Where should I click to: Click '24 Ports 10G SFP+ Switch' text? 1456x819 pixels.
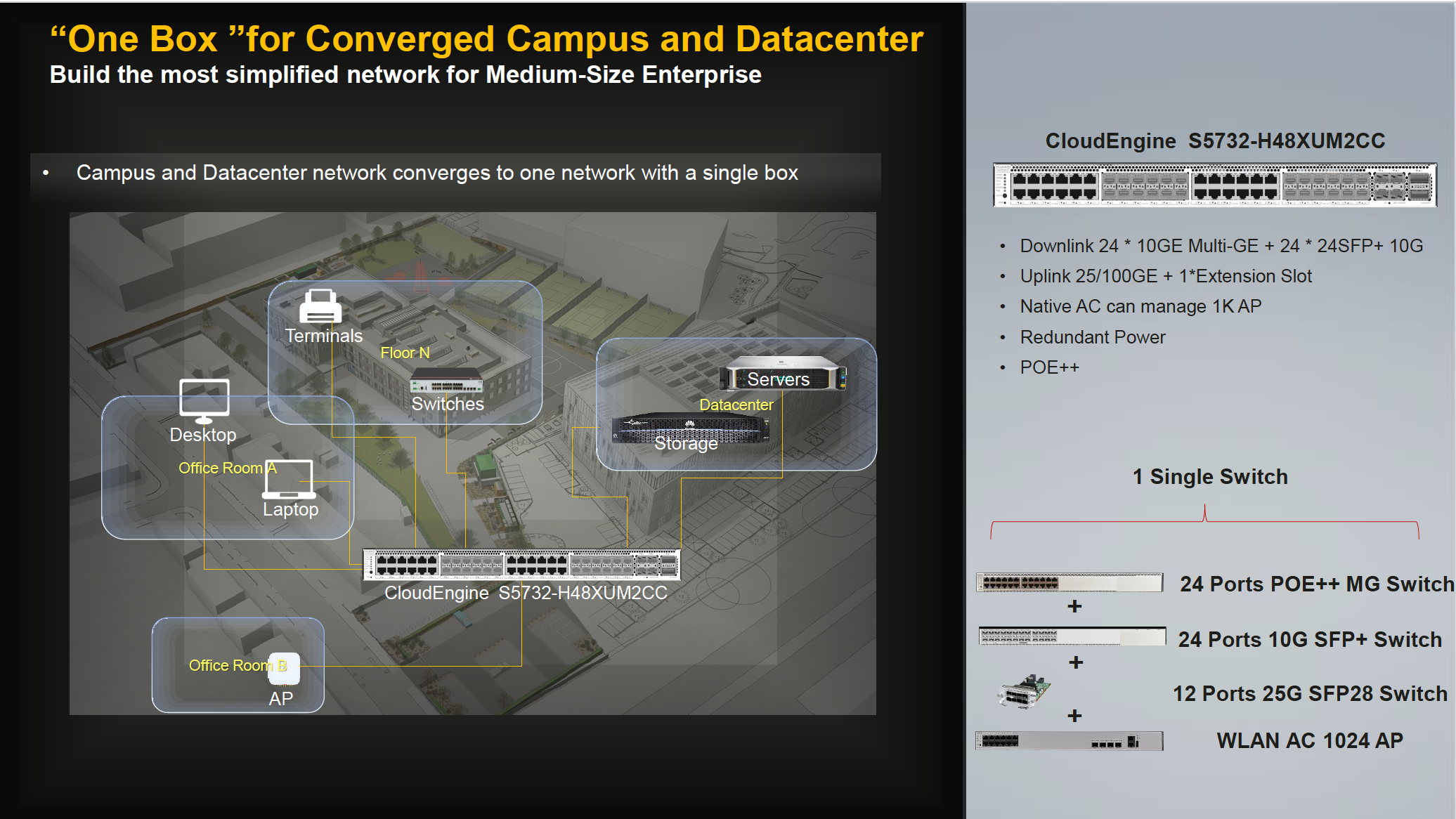pos(1310,639)
